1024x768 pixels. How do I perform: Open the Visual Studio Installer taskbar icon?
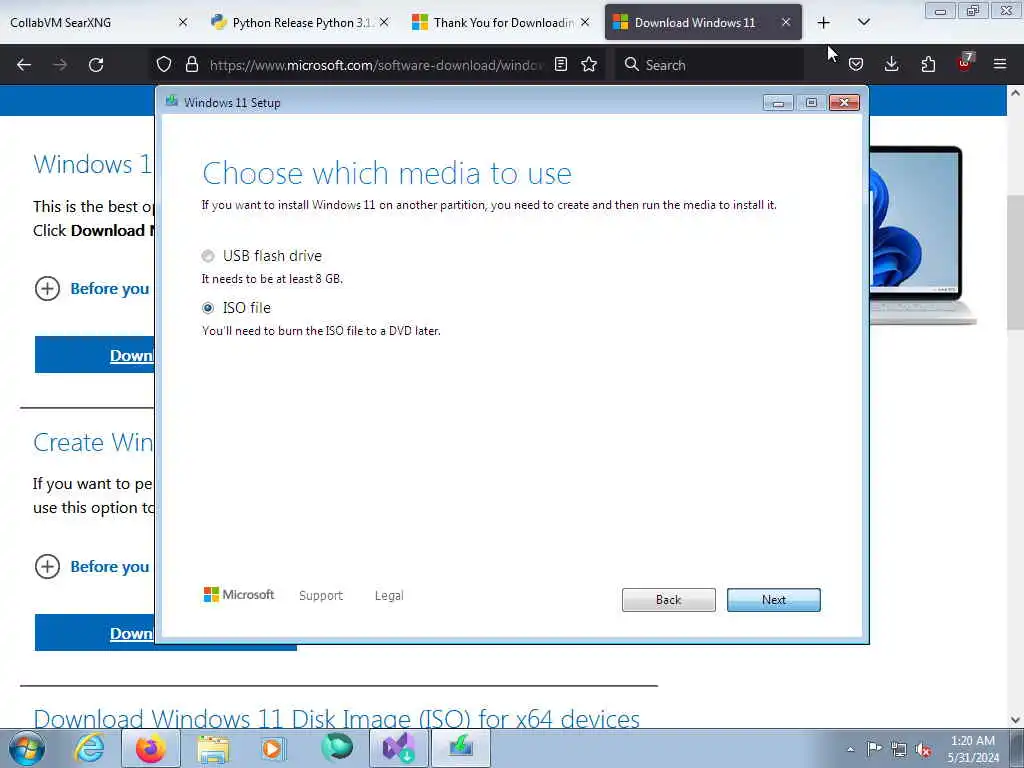pos(398,748)
